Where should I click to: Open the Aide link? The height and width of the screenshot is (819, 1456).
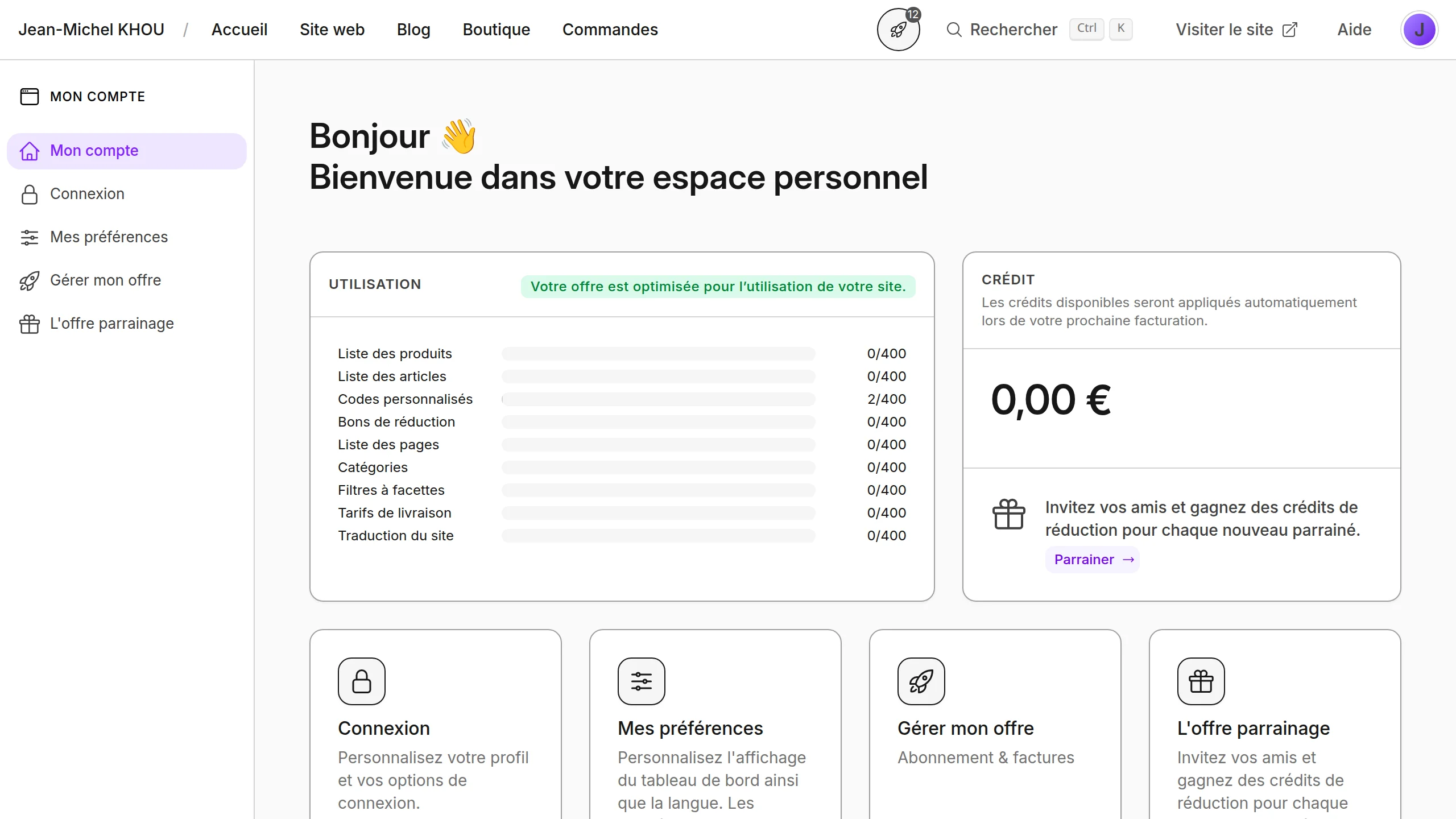click(1354, 30)
